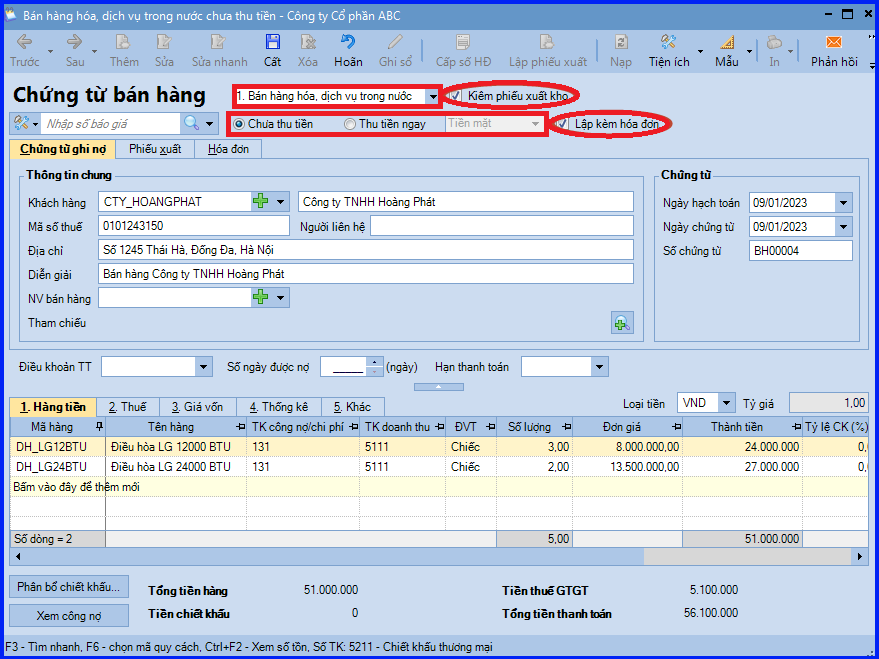Expand the customer code dropdown arrow

click(280, 202)
